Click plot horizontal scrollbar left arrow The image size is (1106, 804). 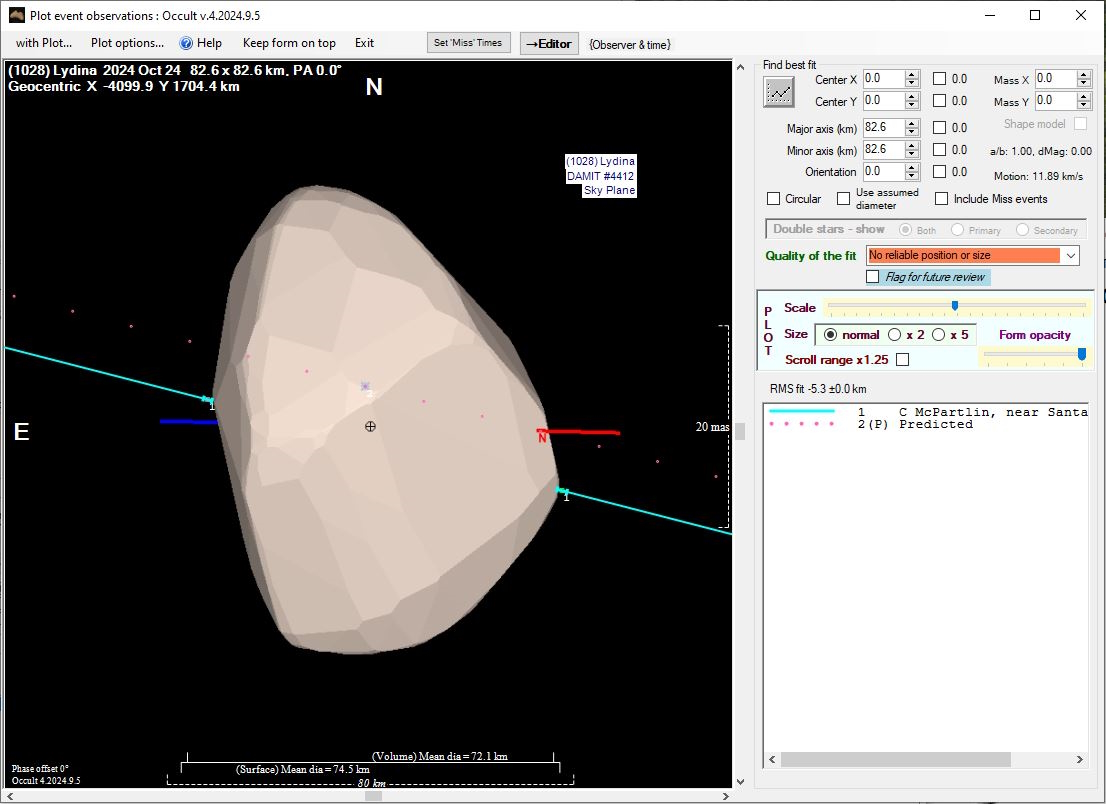point(11,796)
